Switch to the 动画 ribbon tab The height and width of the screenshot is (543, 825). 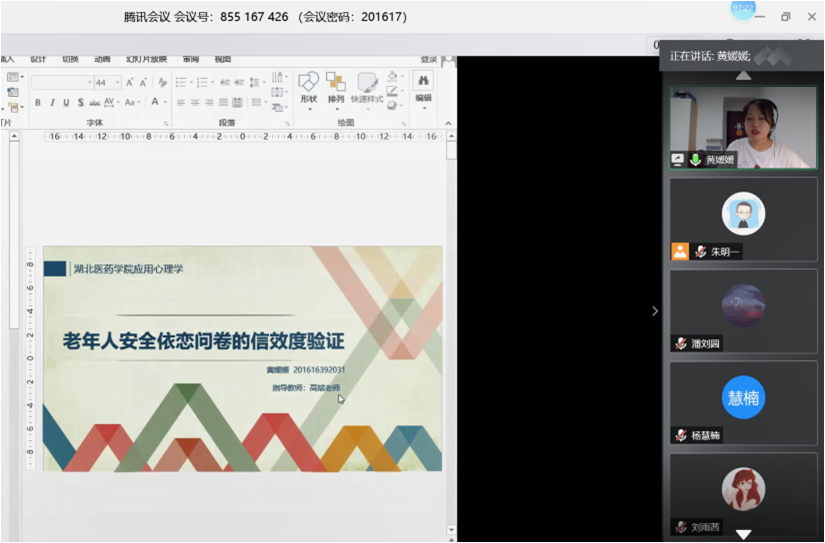[102, 59]
